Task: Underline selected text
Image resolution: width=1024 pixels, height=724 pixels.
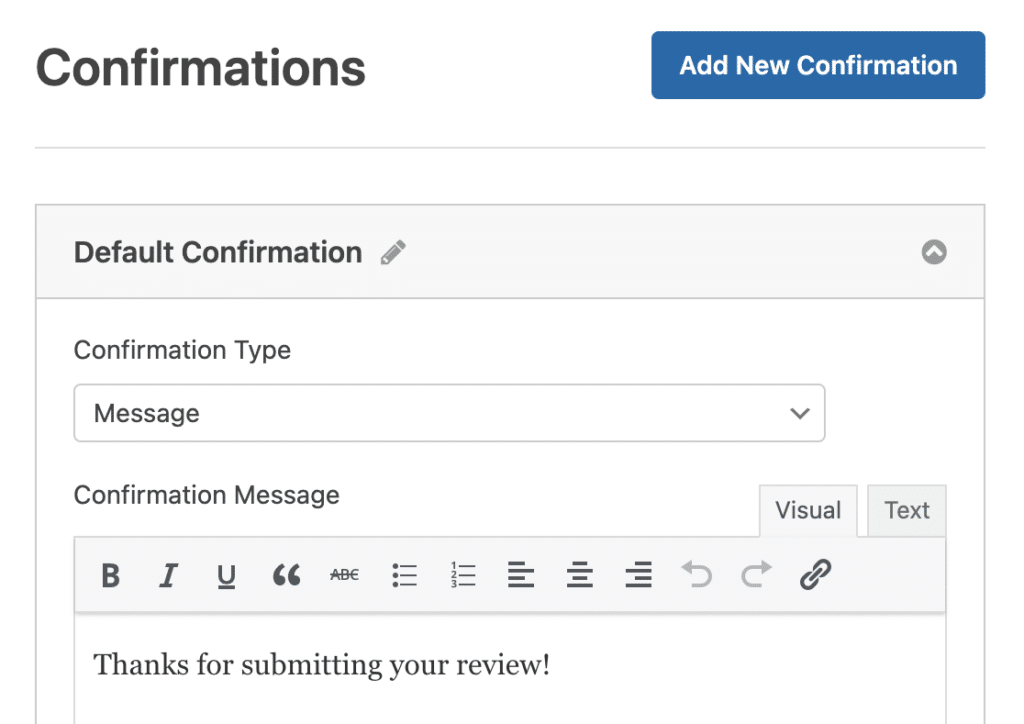Action: [226, 575]
